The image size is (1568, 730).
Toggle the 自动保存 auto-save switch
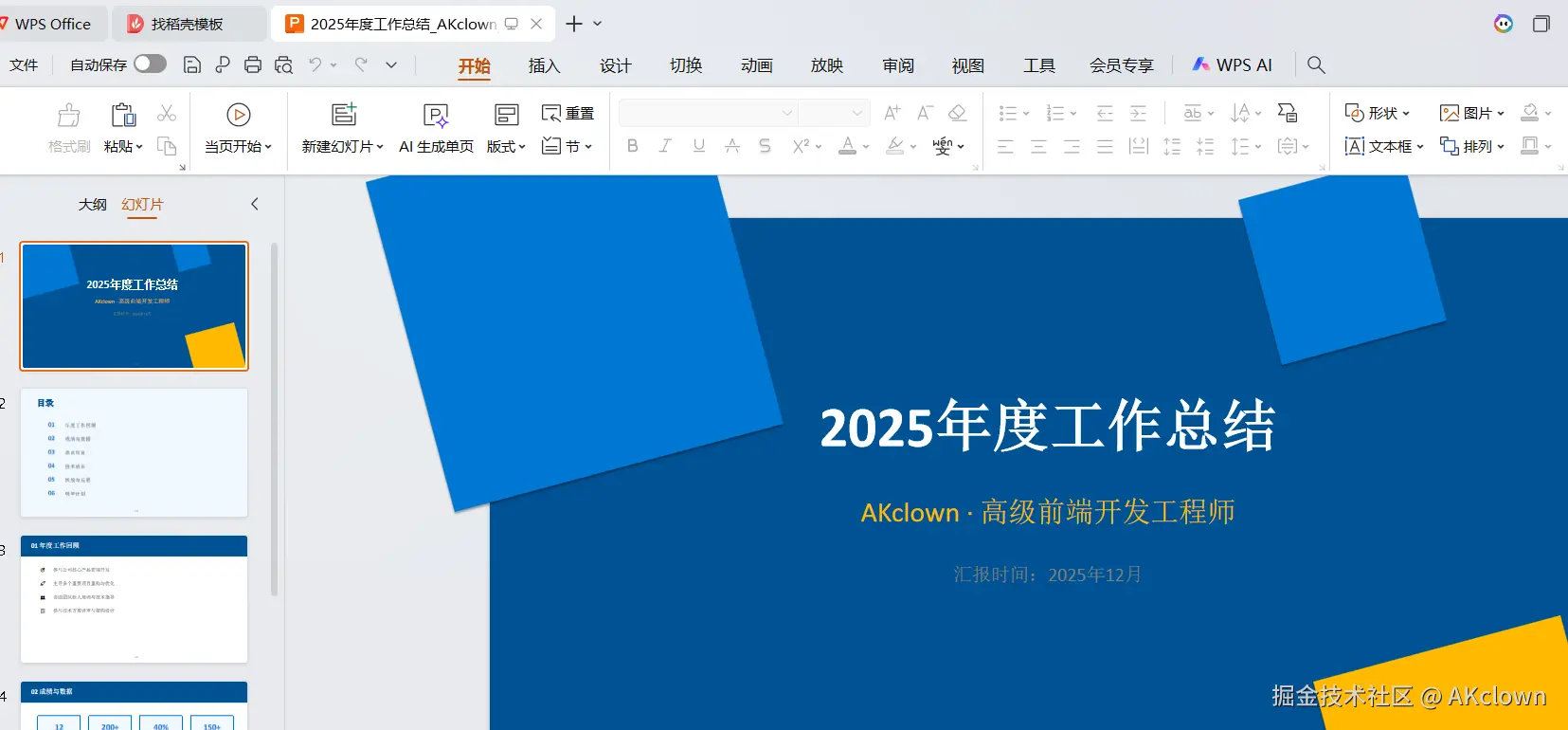click(150, 64)
